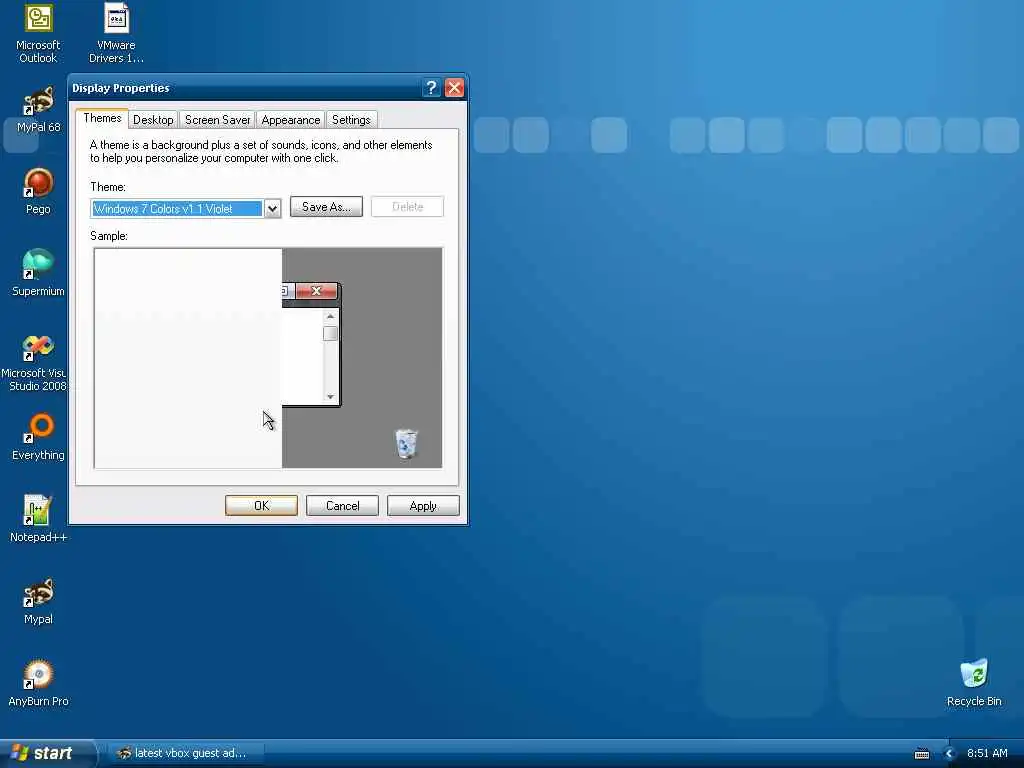
Task: Switch to the Appearance tab
Action: pos(291,120)
